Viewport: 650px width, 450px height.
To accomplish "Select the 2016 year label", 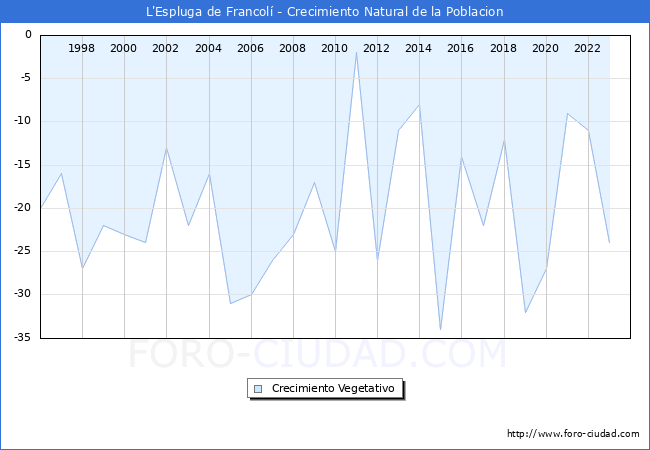I will [460, 48].
